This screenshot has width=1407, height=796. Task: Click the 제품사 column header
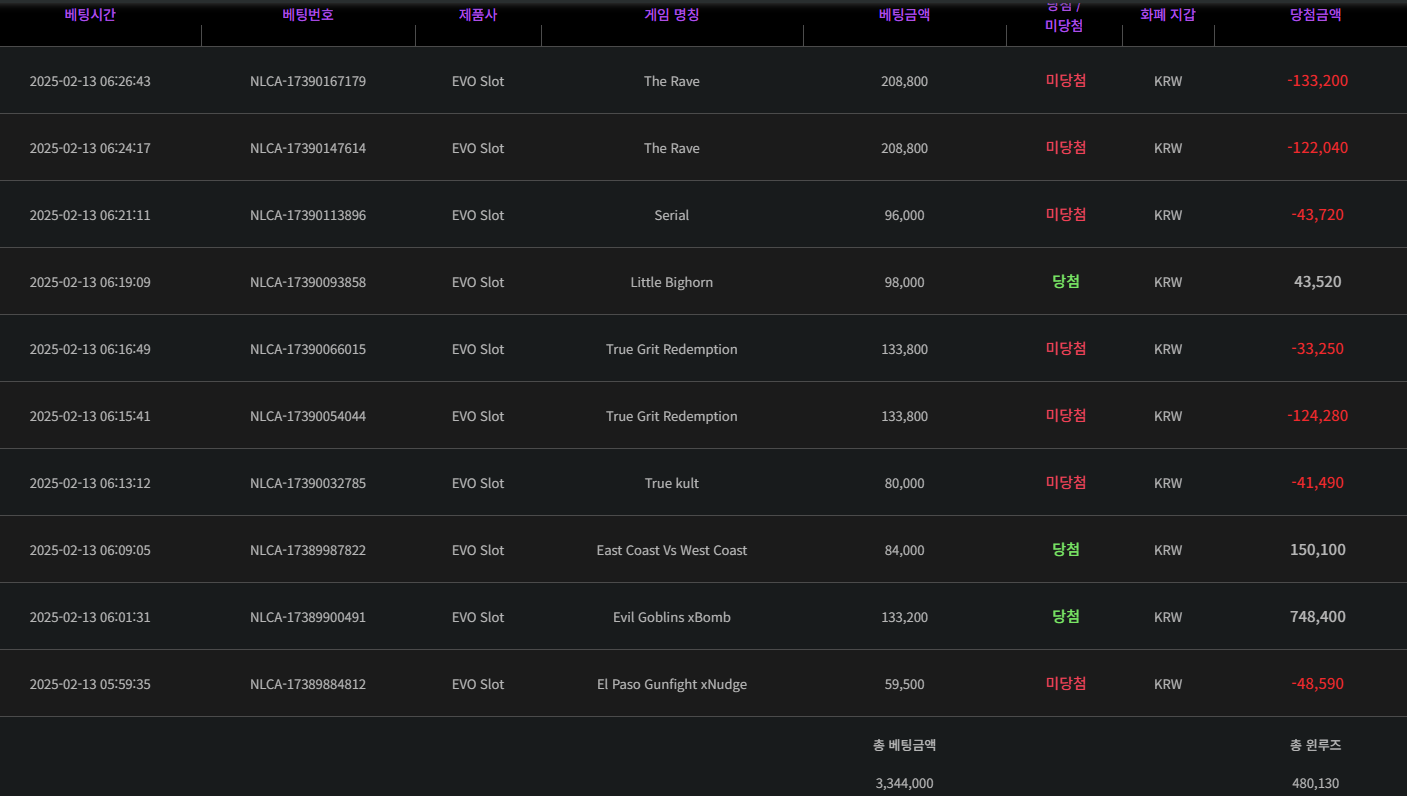478,15
